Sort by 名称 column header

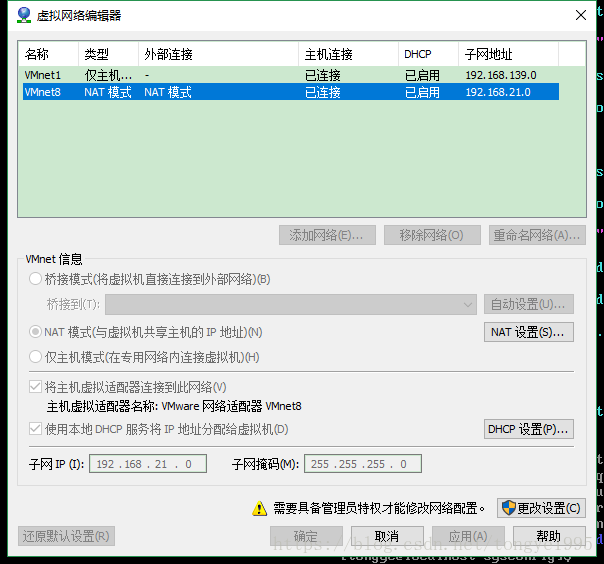point(49,54)
